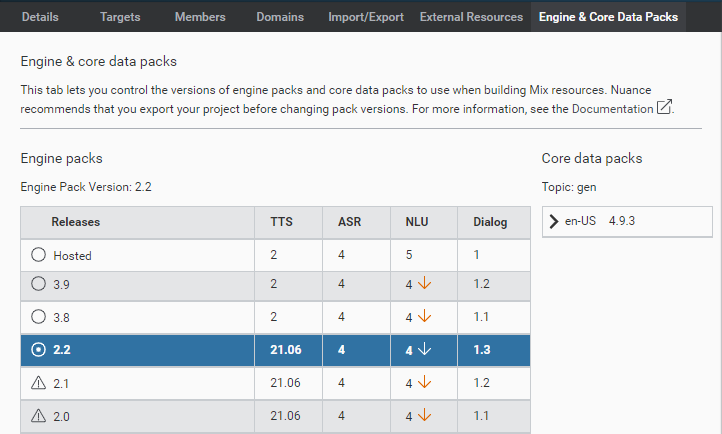This screenshot has width=722, height=434.
Task: Click the white down arrow in row 2.2
Action: coord(424,349)
